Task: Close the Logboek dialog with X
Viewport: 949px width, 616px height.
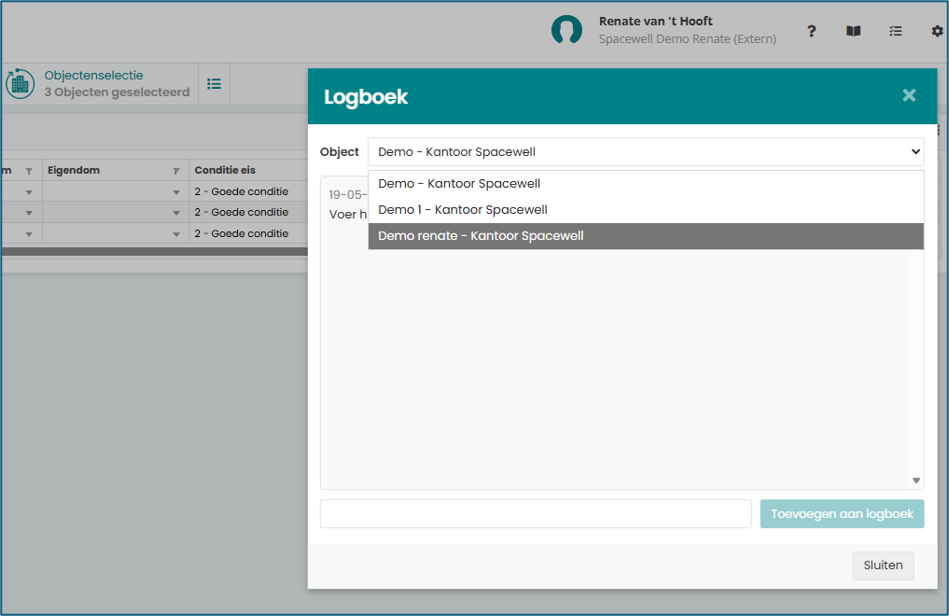Action: [x=909, y=95]
